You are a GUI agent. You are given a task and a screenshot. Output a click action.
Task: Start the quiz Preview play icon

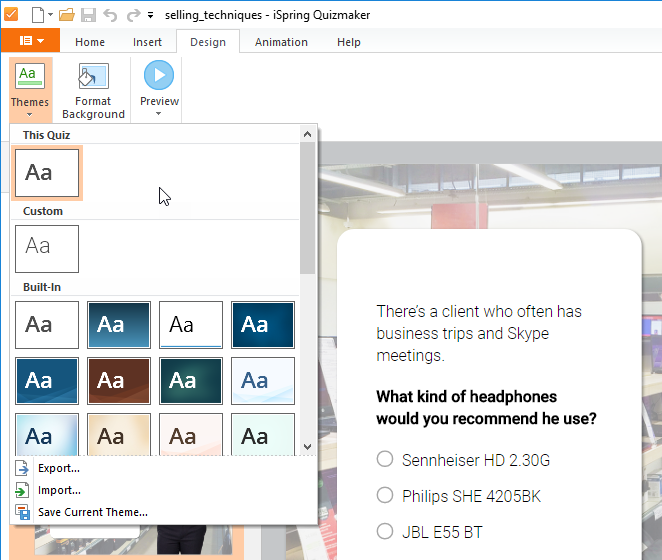click(159, 75)
